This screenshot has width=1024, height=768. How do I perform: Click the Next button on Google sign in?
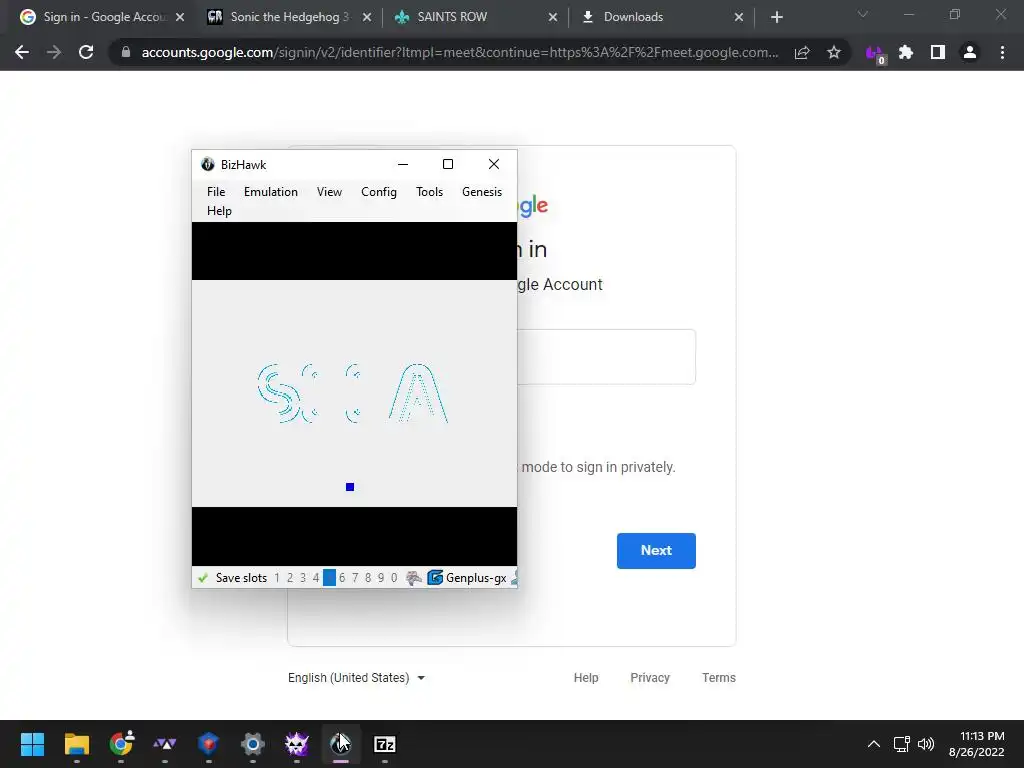(656, 551)
